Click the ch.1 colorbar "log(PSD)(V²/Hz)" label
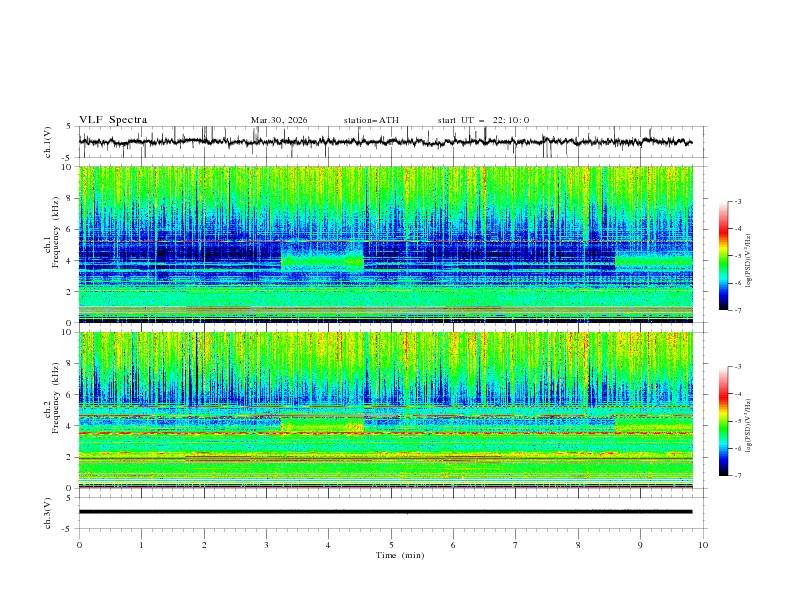 [x=749, y=261]
